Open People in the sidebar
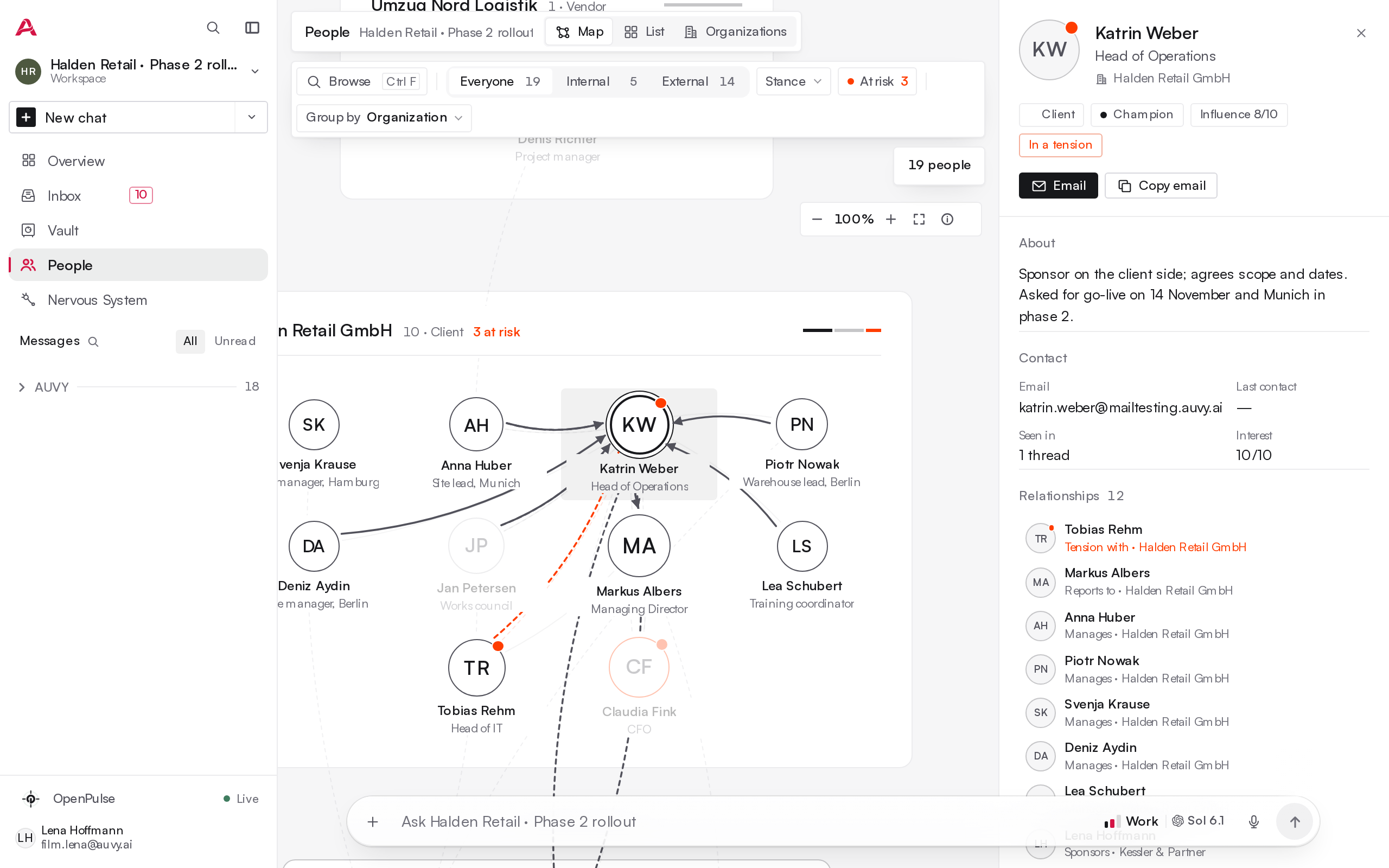This screenshot has height=868, width=1389. [x=138, y=265]
